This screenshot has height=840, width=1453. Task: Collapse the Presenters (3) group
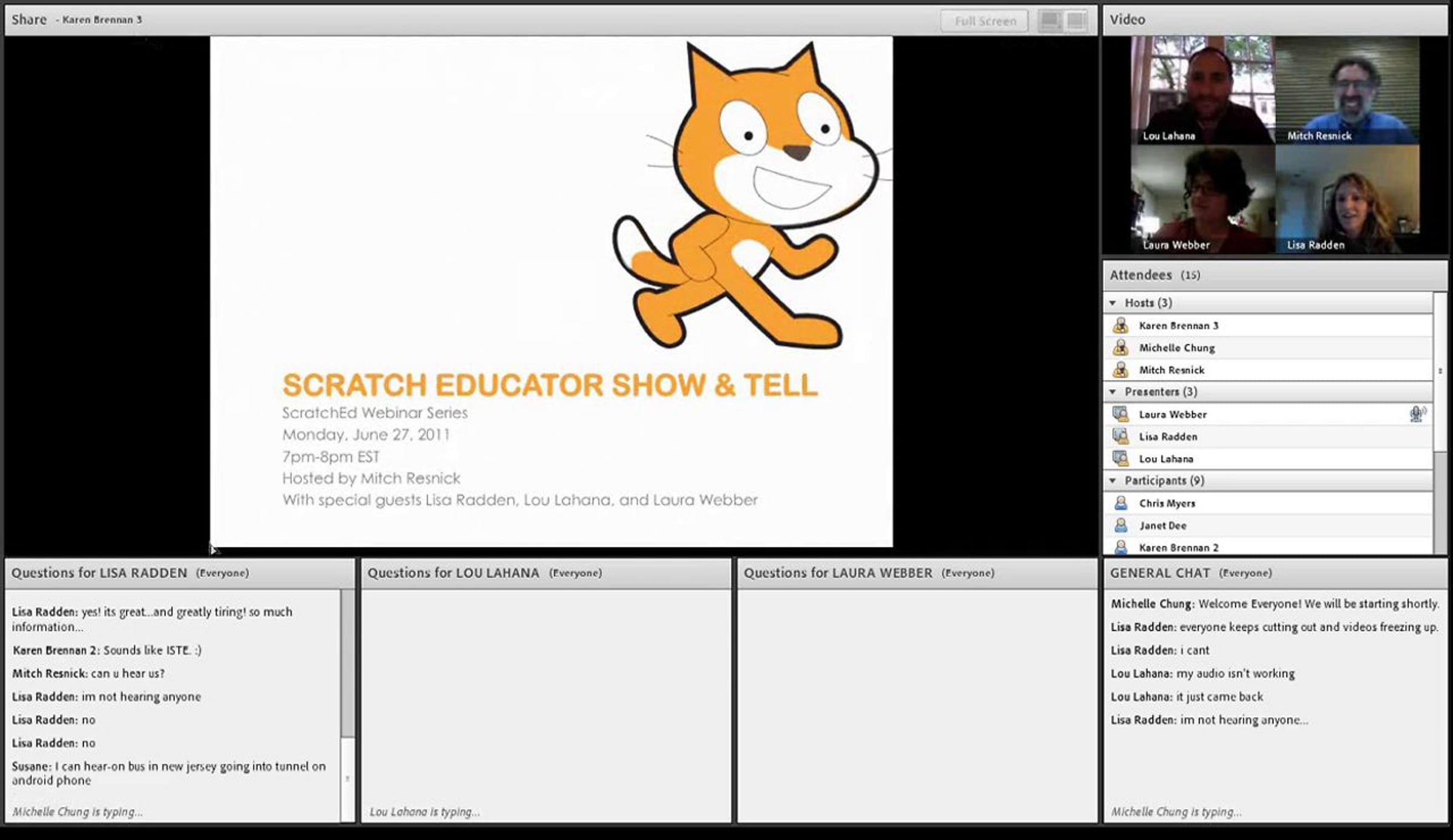click(1113, 392)
